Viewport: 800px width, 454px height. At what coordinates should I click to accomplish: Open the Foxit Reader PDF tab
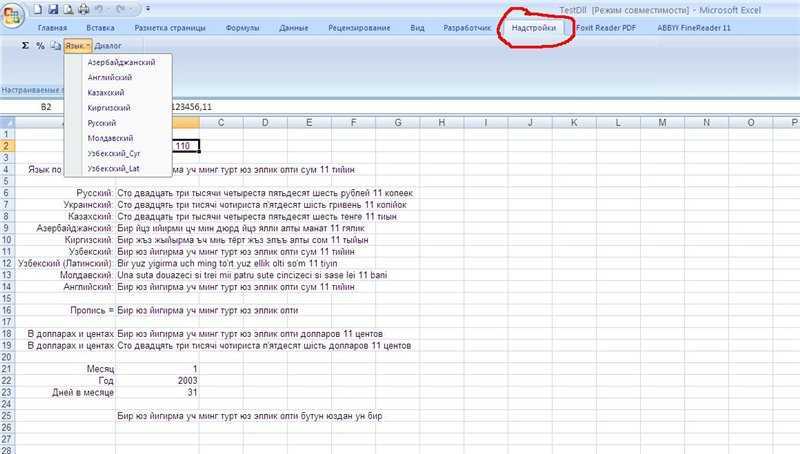click(606, 28)
